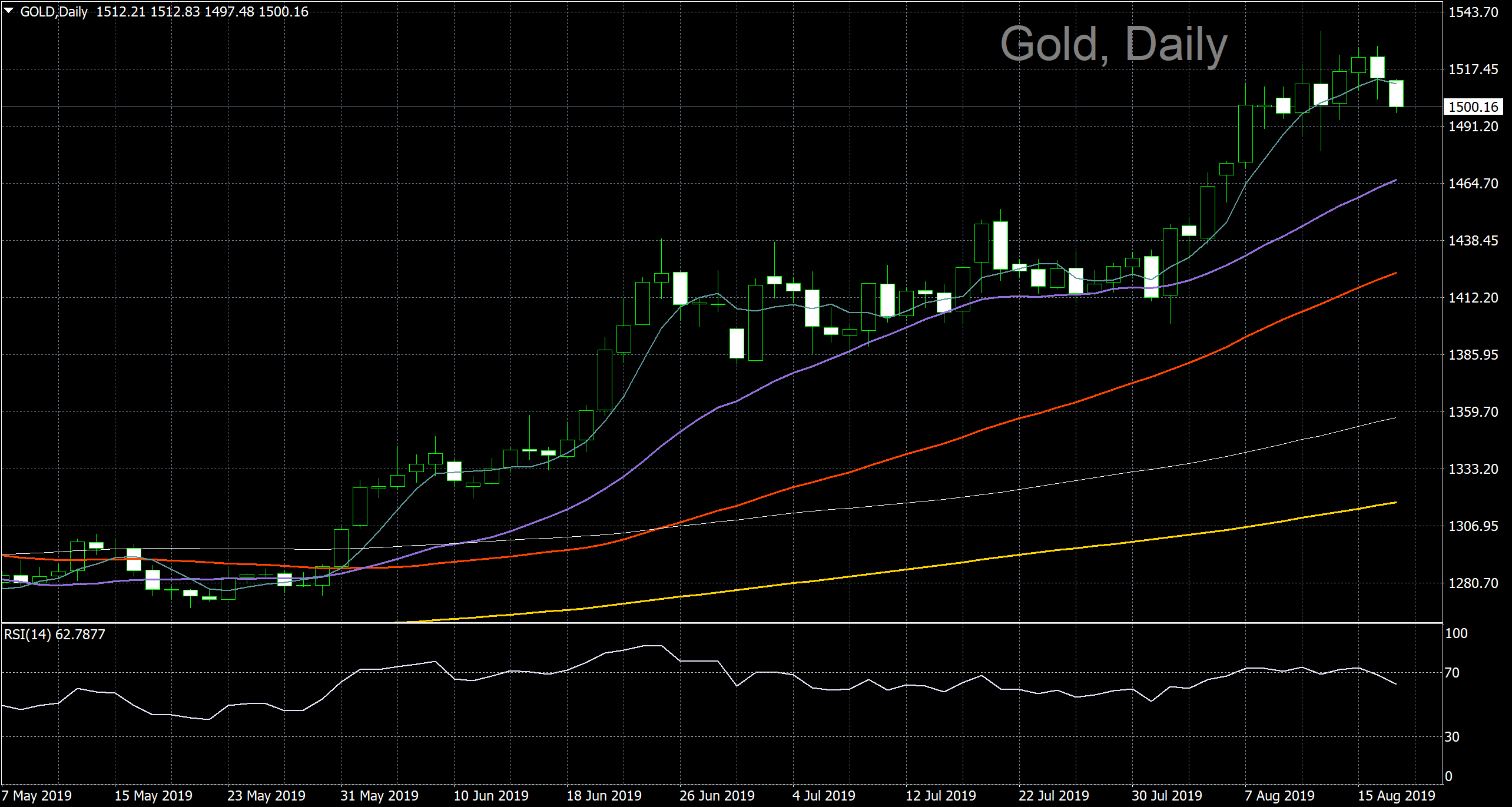
Task: Click the RSI(14) 62.7877 indicator label
Action: pyautogui.click(x=55, y=635)
